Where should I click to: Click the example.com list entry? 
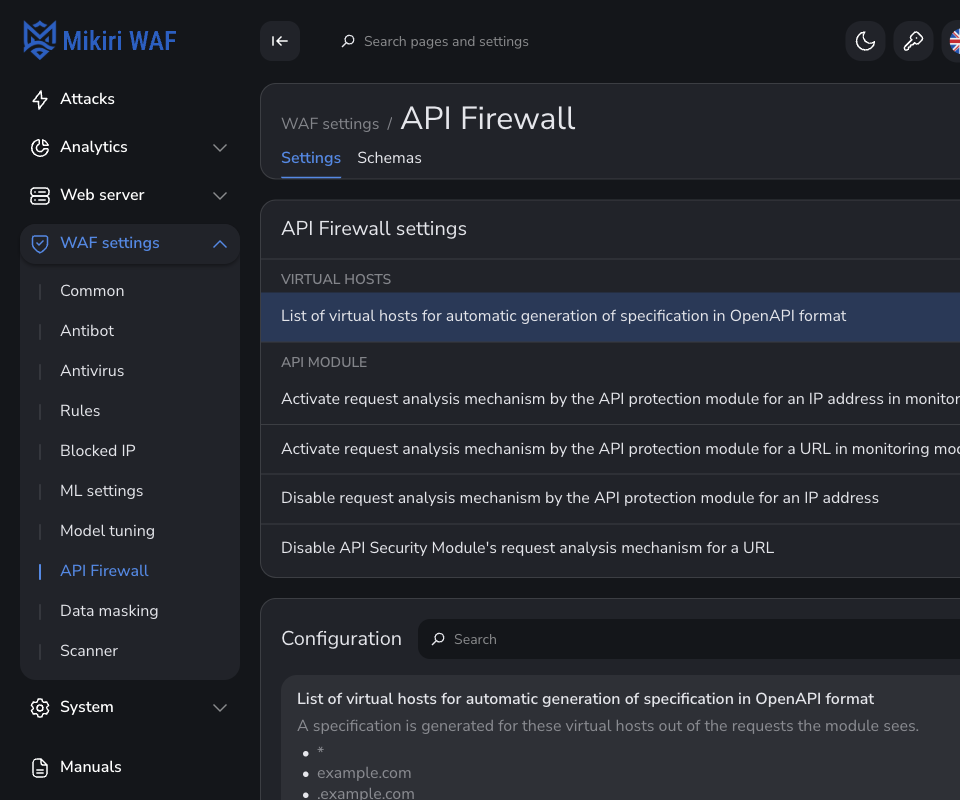pos(364,773)
